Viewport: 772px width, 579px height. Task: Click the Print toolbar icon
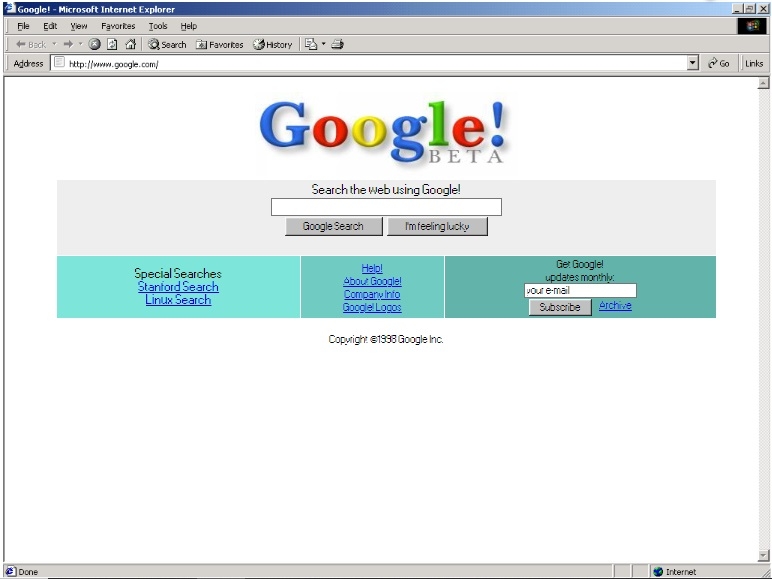tap(337, 44)
